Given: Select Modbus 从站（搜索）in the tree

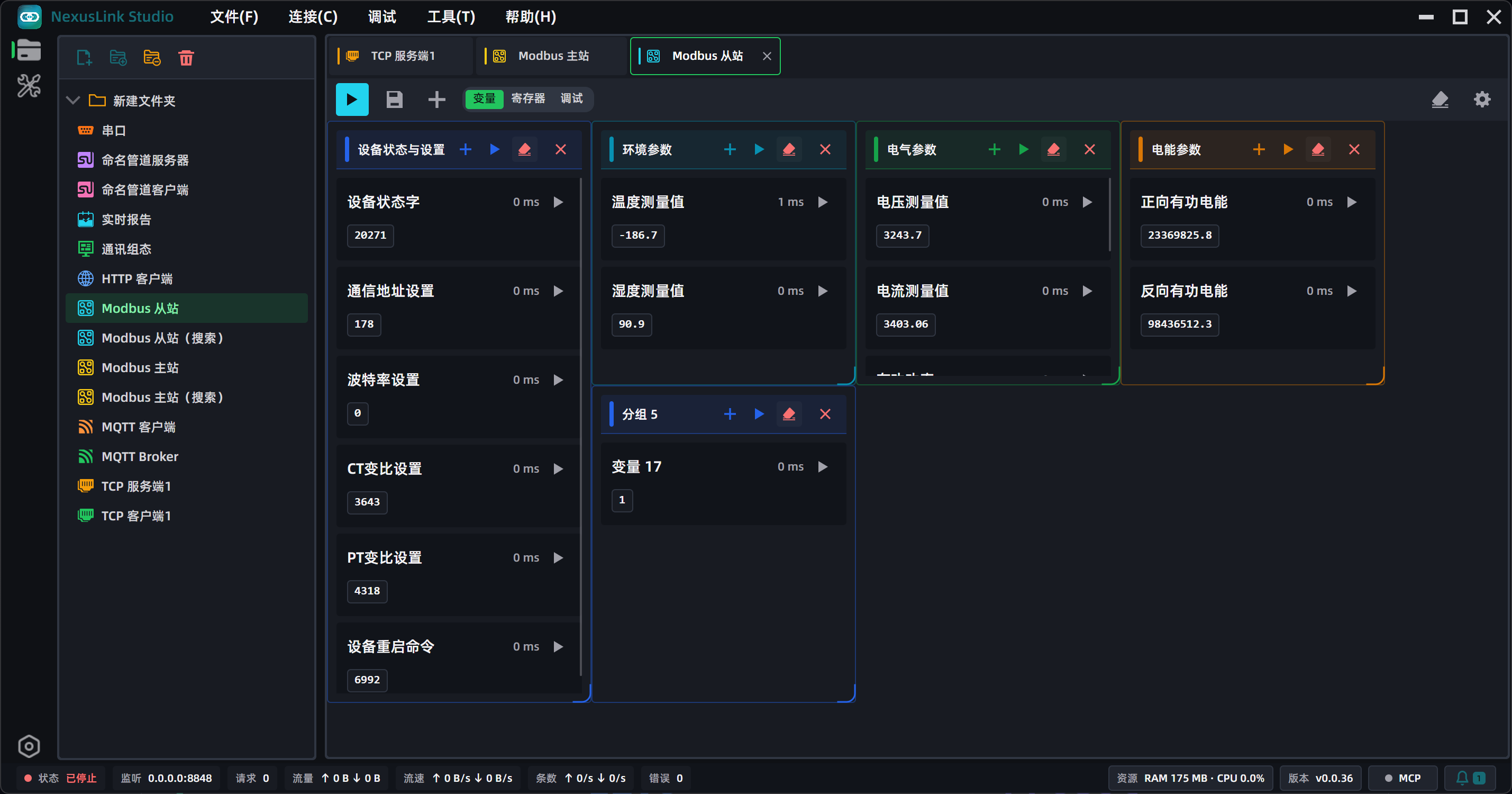Looking at the screenshot, I should click(x=187, y=338).
